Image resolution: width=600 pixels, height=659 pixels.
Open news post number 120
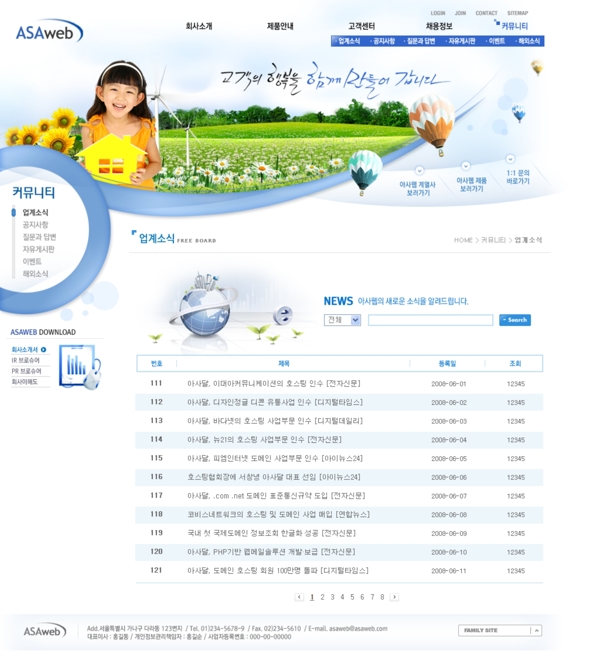[x=271, y=551]
